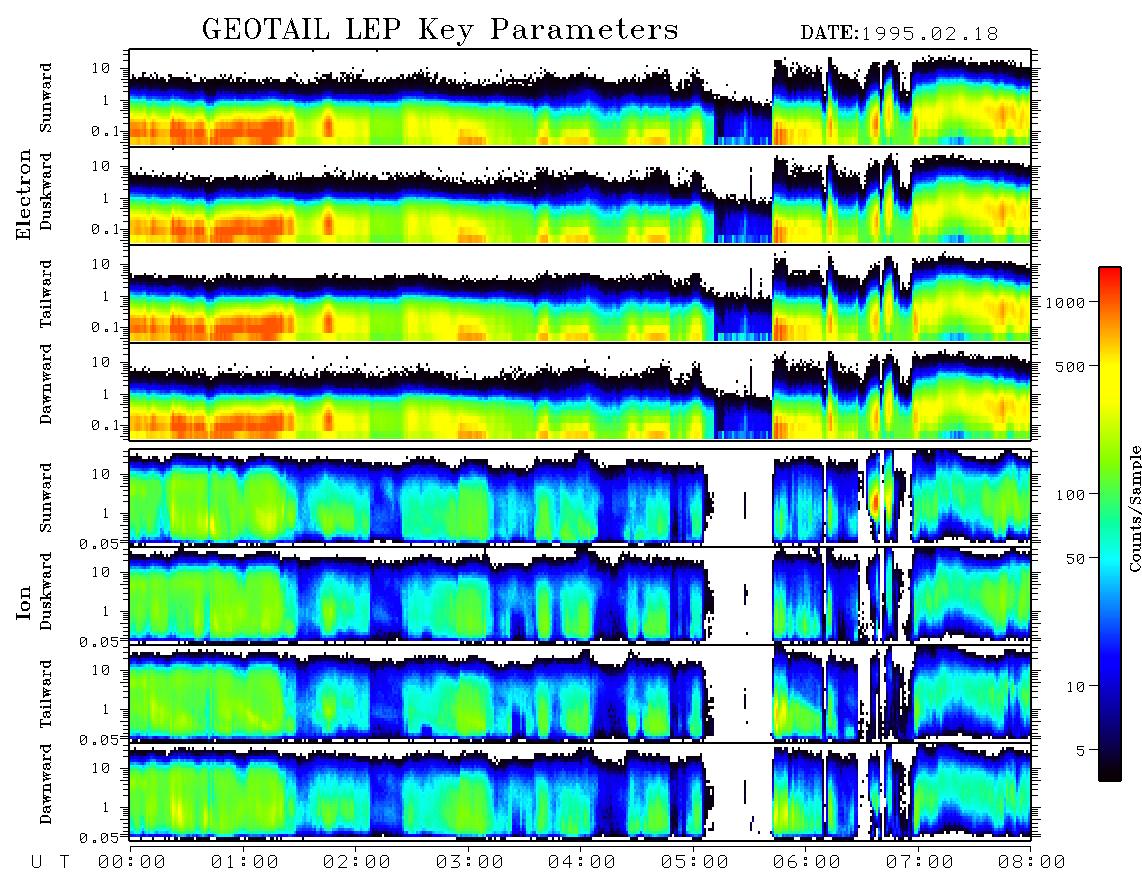Select the Ion Duskward panel label
The width and height of the screenshot is (1142, 880).
tap(46, 591)
